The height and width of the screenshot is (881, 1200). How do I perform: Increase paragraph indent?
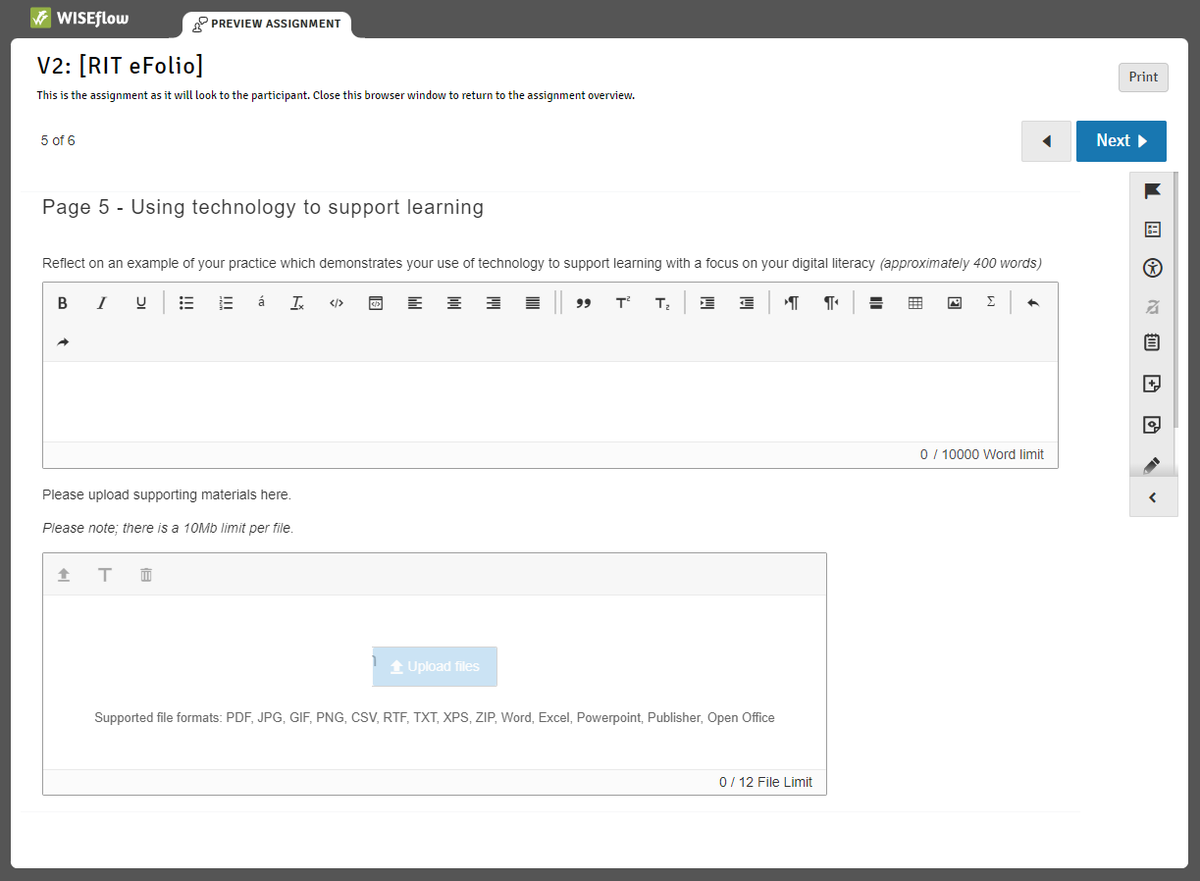tap(706, 303)
